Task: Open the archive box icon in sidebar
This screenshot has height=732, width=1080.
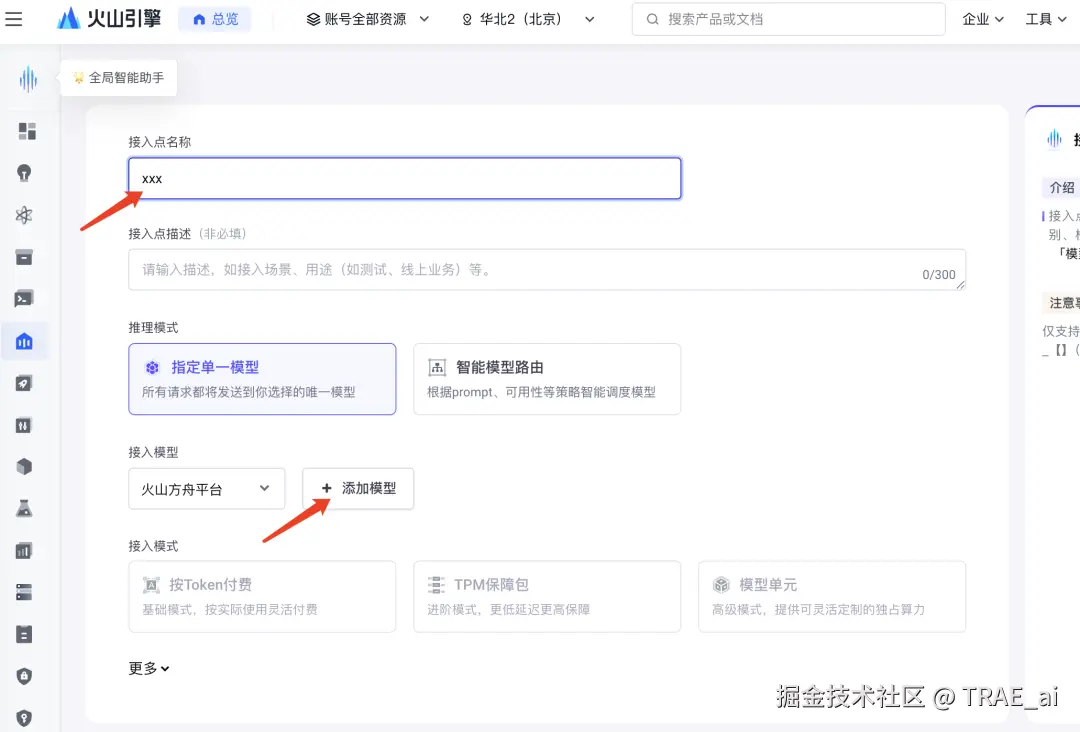Action: [24, 257]
